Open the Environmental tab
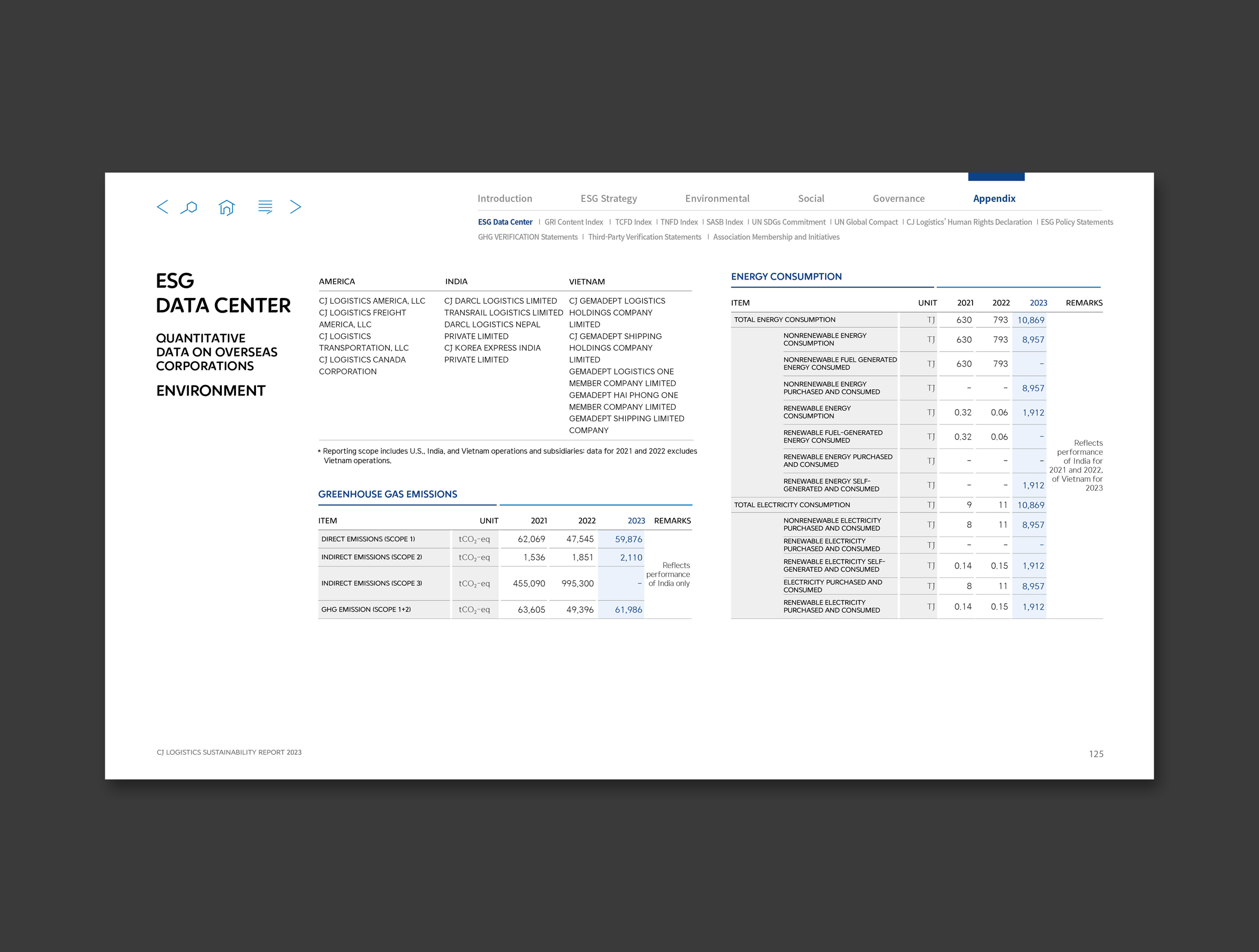 [x=717, y=199]
